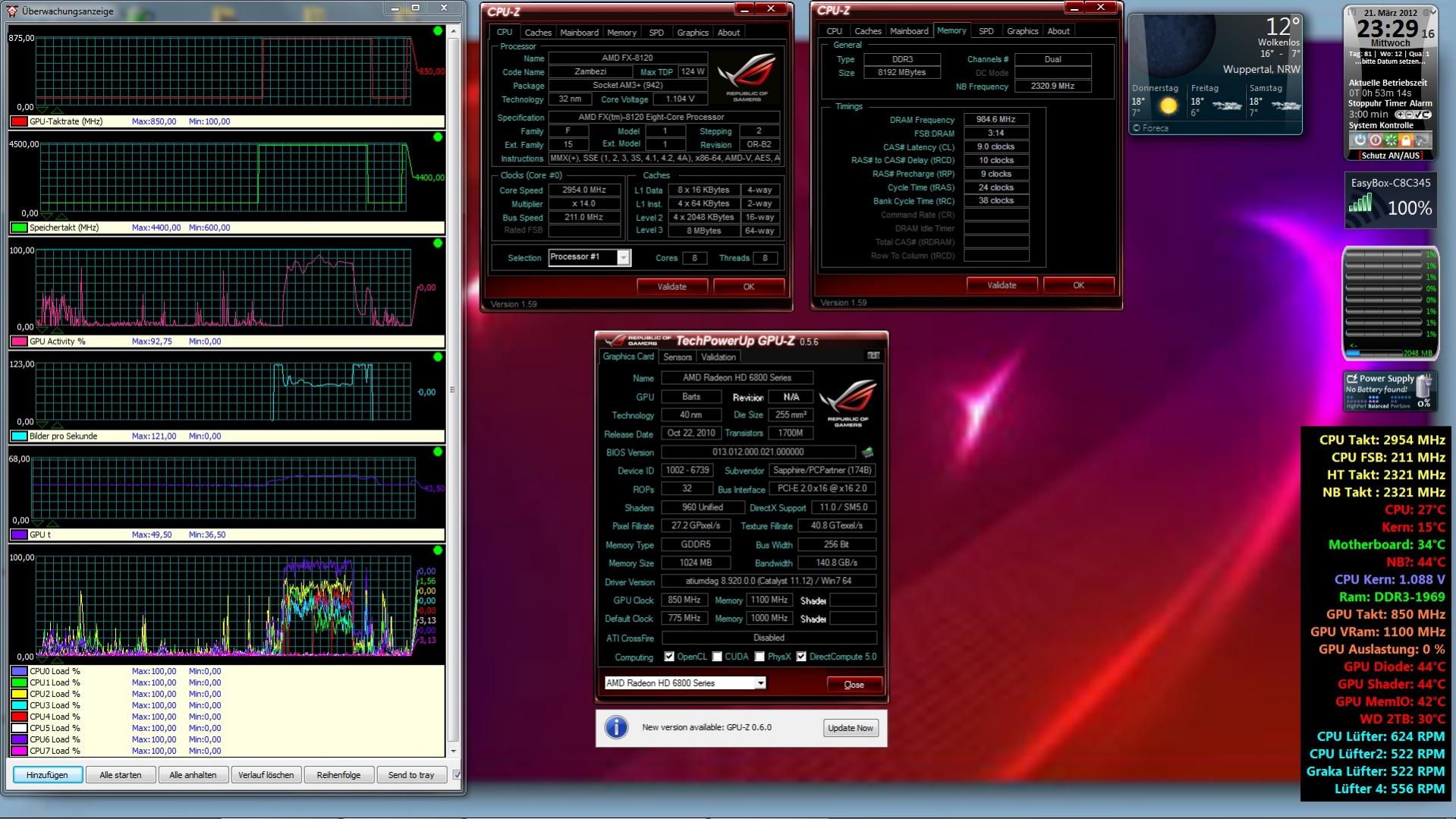Clear the timer with the C icon

click(1426, 115)
